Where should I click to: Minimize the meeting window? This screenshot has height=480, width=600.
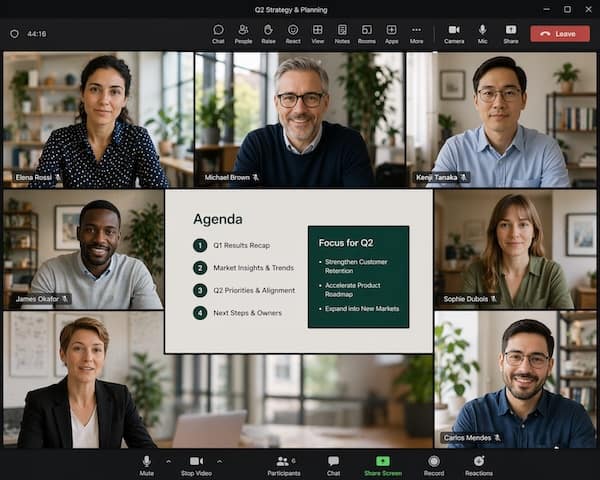coord(547,9)
